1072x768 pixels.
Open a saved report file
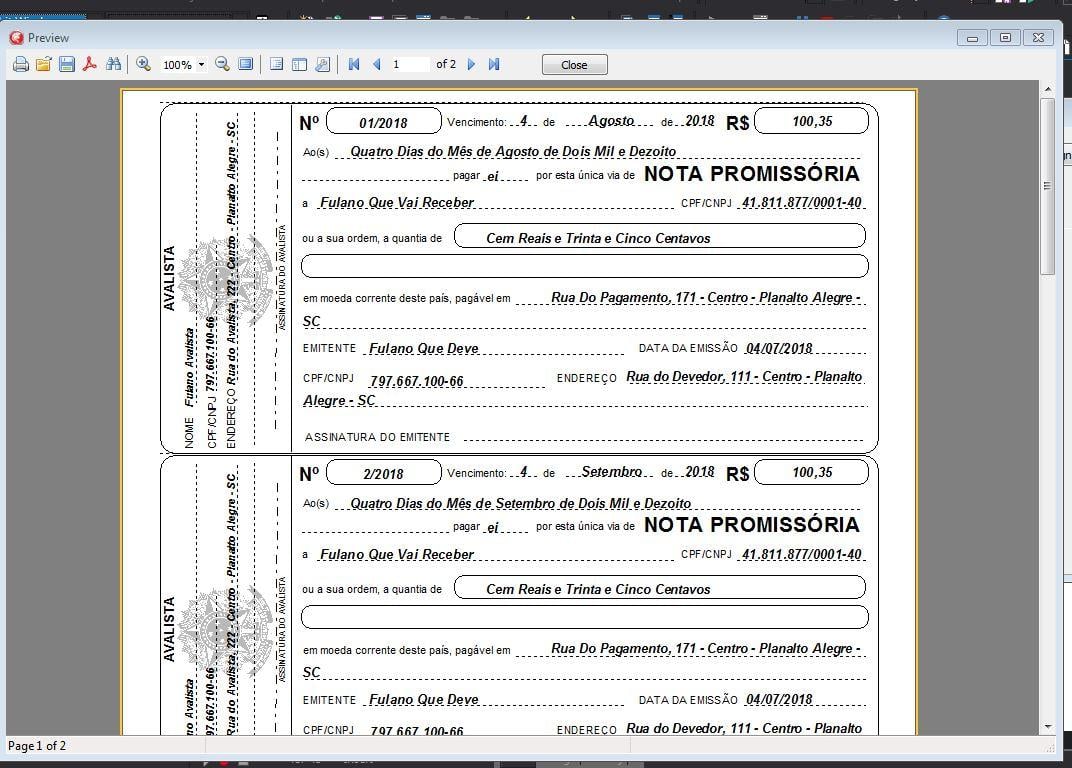(44, 64)
